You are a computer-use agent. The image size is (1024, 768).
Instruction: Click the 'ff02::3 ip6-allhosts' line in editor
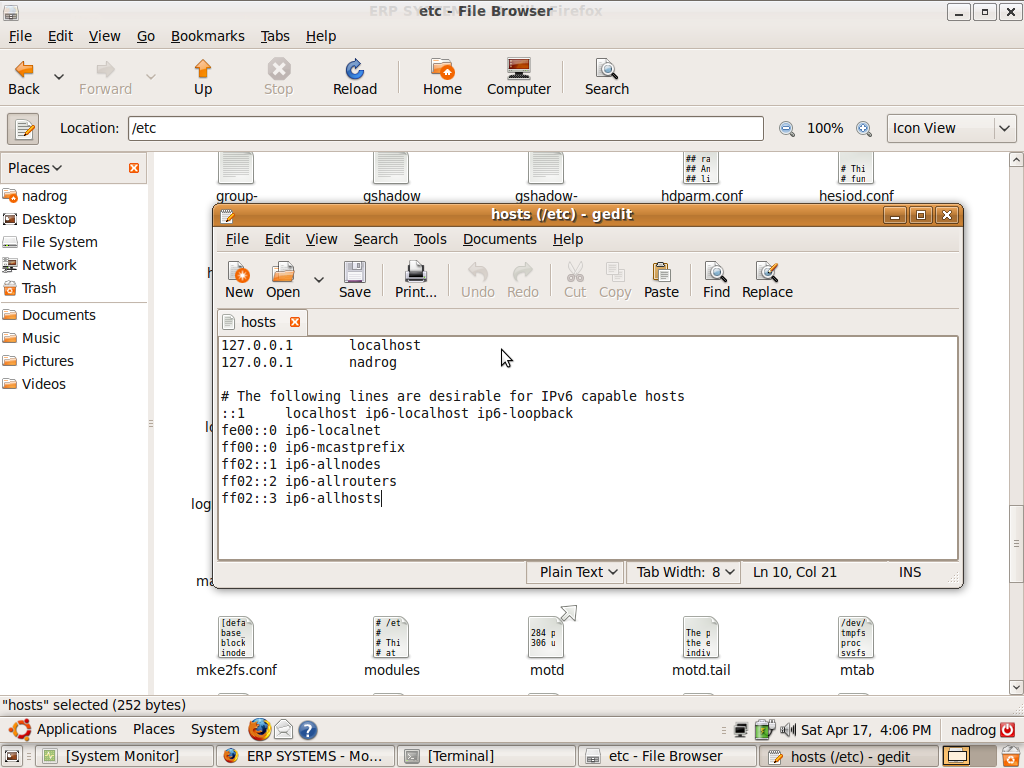[301, 498]
